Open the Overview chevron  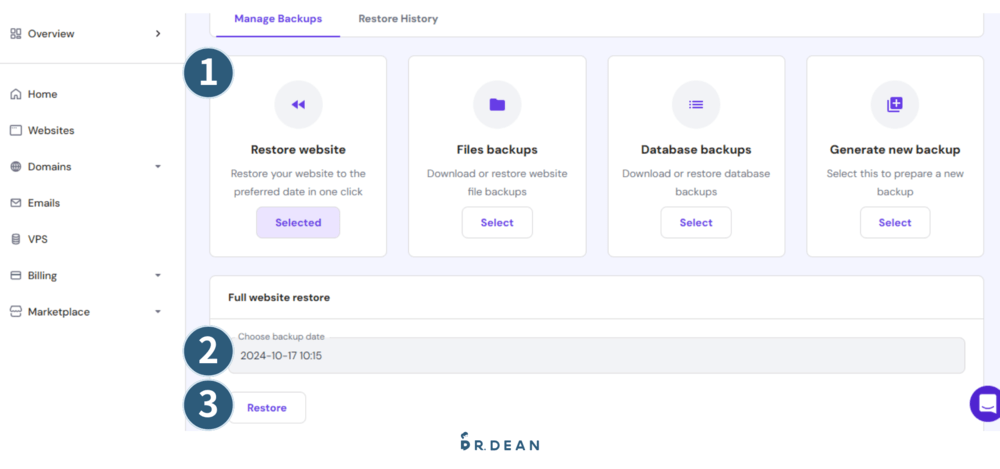[x=158, y=34]
